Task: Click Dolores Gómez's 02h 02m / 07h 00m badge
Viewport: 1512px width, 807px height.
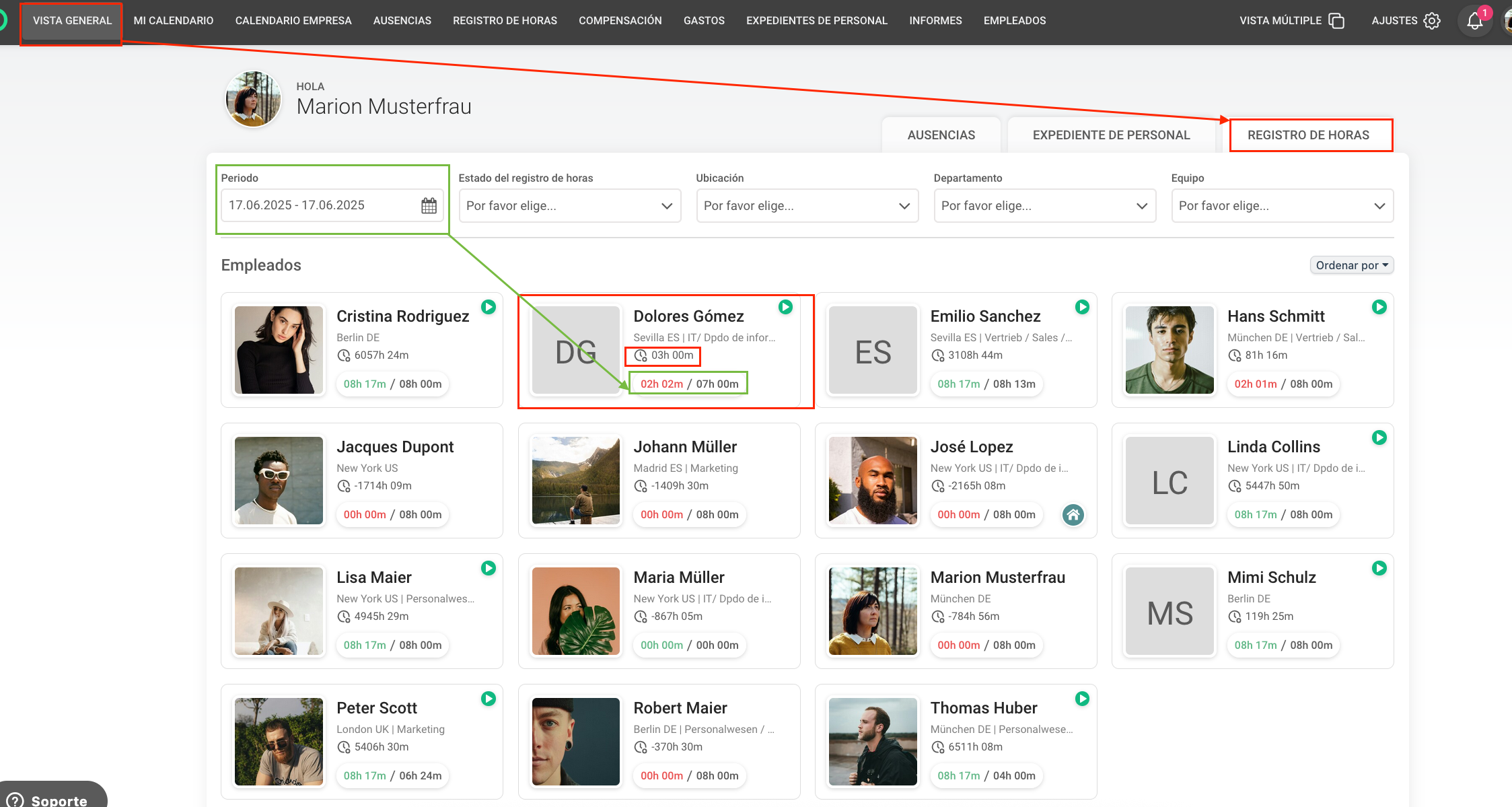Action: (x=689, y=384)
